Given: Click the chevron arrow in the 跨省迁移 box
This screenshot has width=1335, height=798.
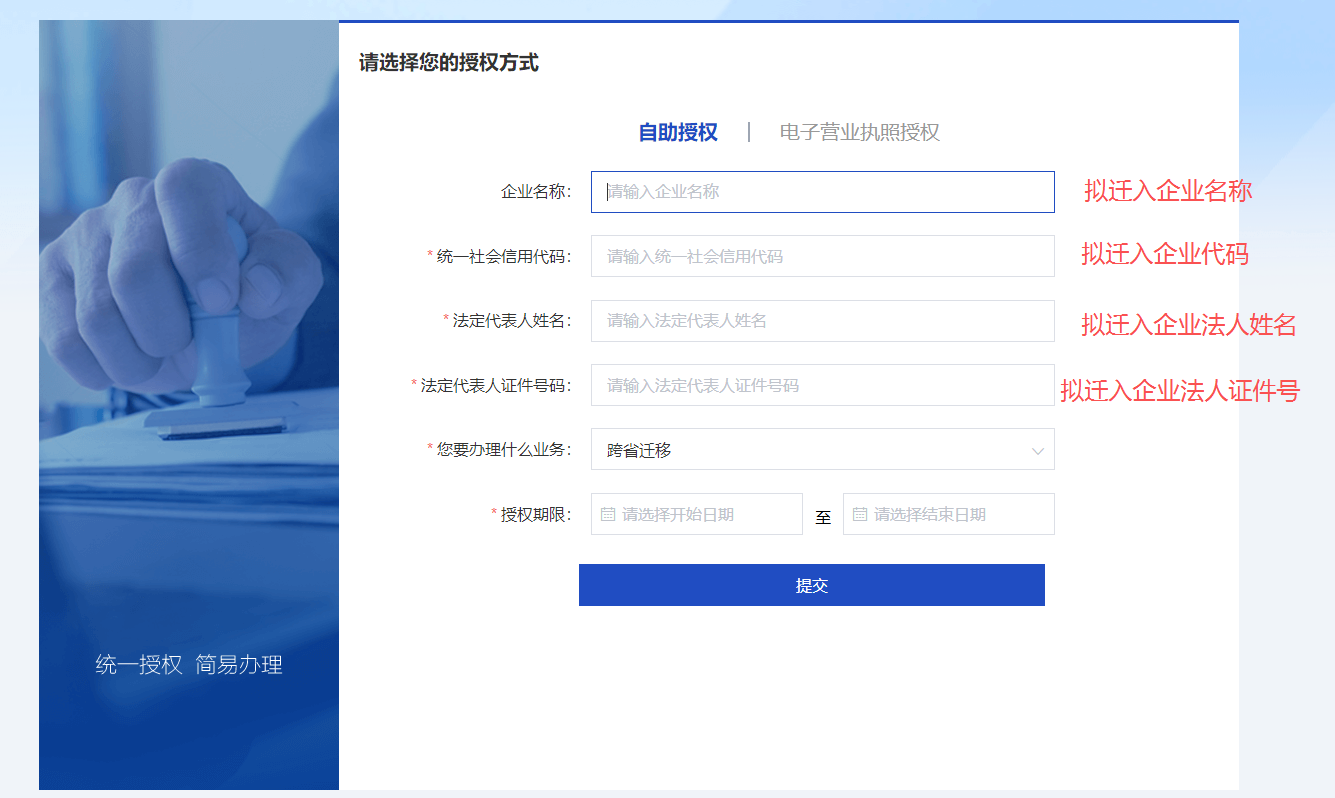Looking at the screenshot, I should tap(1037, 451).
